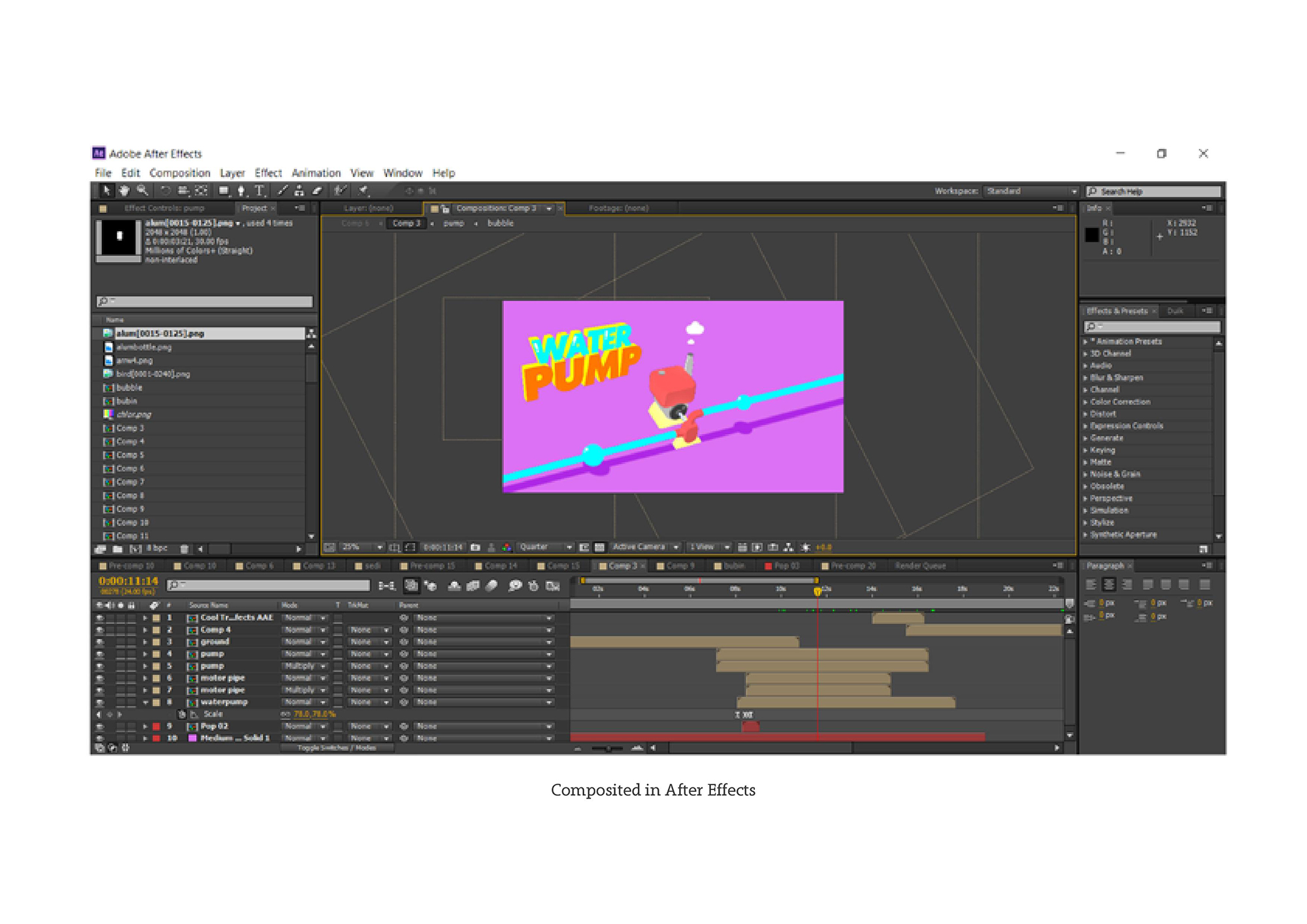
Task: Click the Scale property stopwatch icon
Action: pyautogui.click(x=182, y=714)
